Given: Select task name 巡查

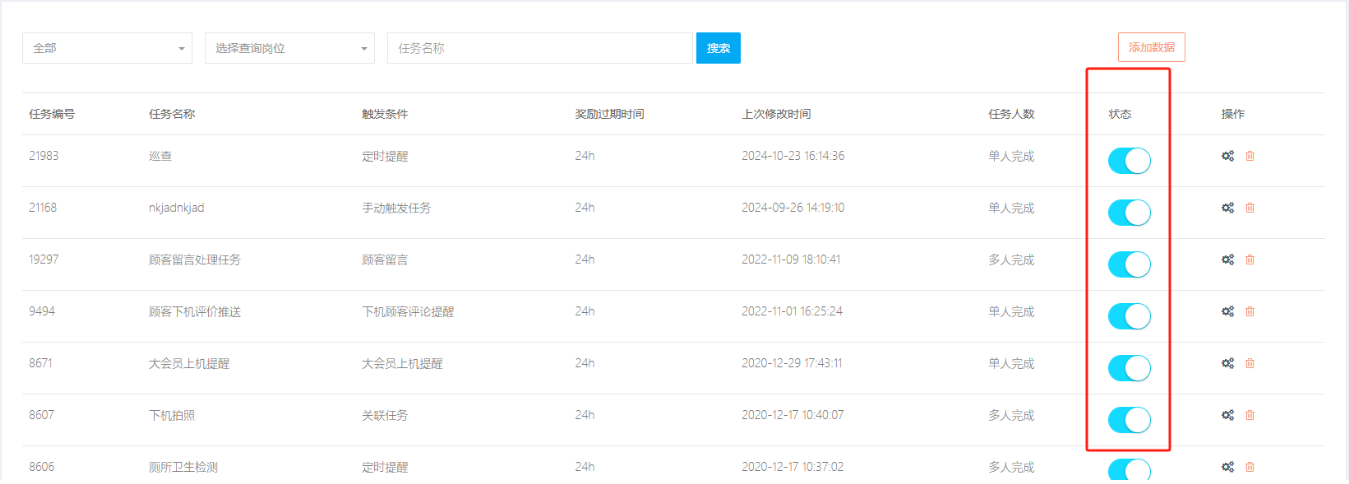Looking at the screenshot, I should (x=160, y=156).
